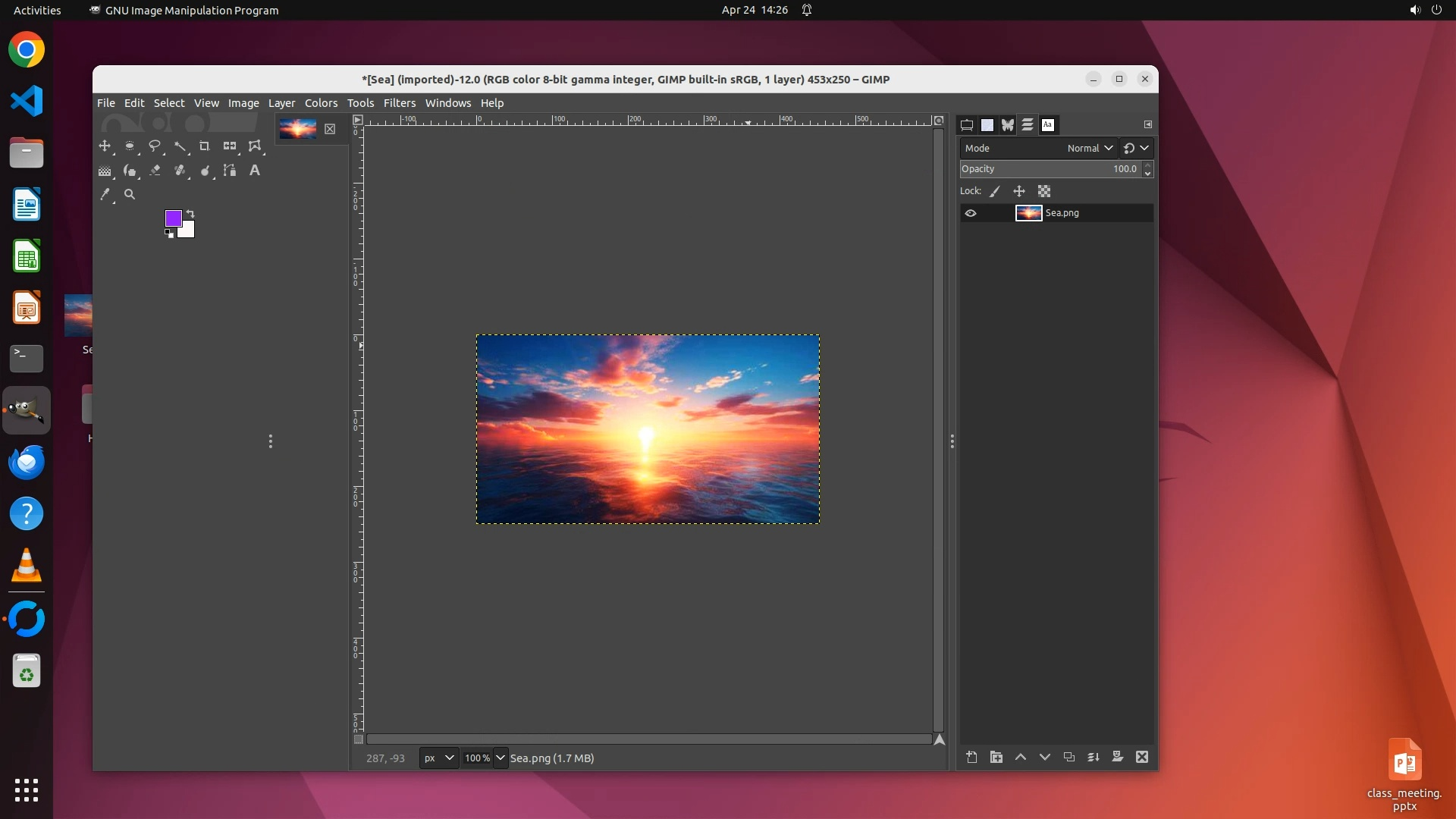Click the Heal bandage tool

[180, 171]
